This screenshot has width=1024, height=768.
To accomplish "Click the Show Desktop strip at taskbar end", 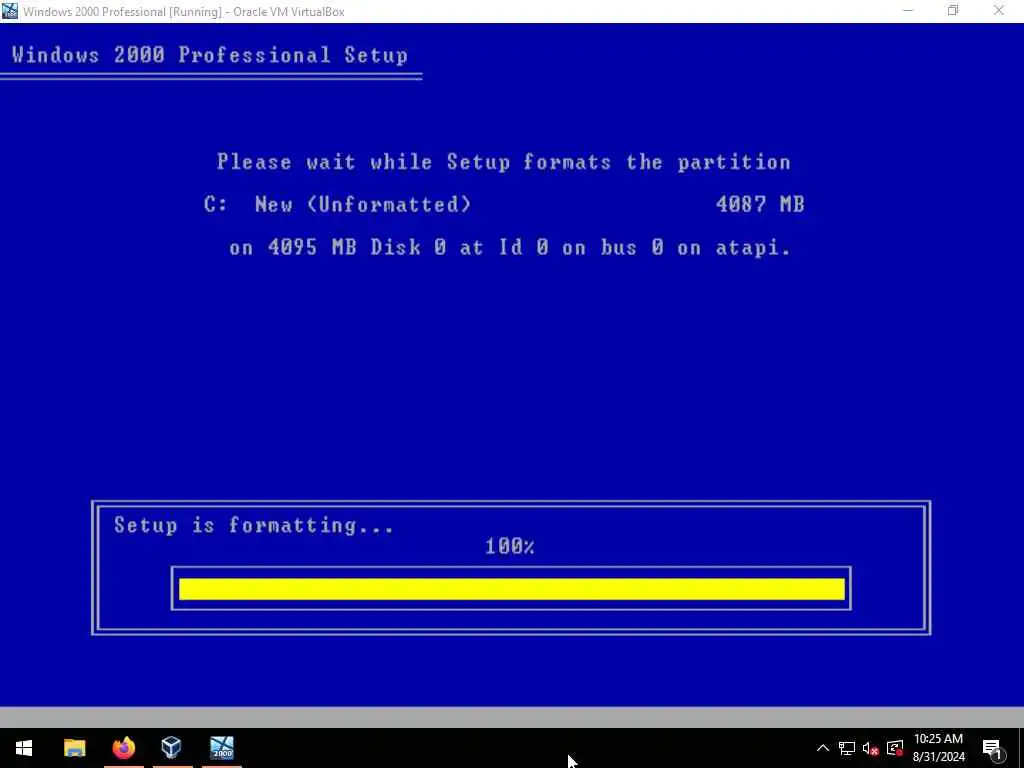I will [x=1021, y=748].
